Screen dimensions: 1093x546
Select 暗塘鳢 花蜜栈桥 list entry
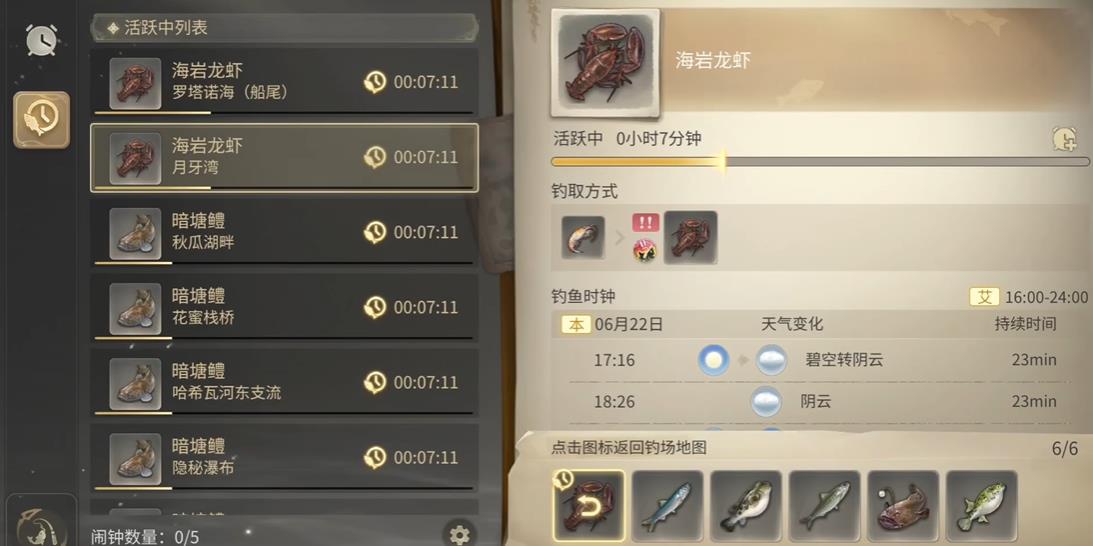coord(284,307)
